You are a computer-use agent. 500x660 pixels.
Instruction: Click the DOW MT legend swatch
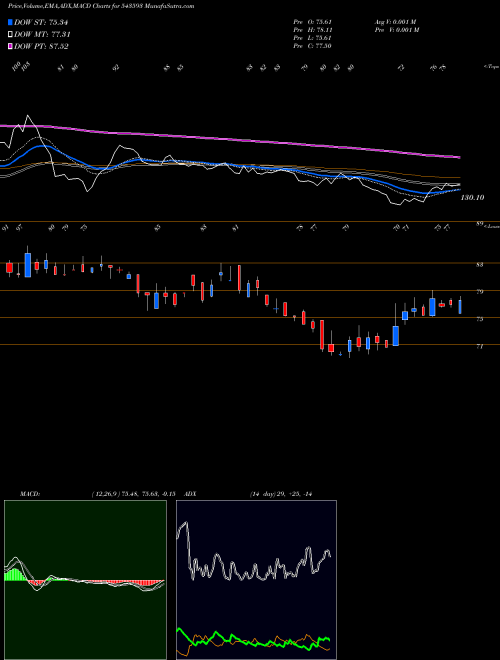[10, 35]
